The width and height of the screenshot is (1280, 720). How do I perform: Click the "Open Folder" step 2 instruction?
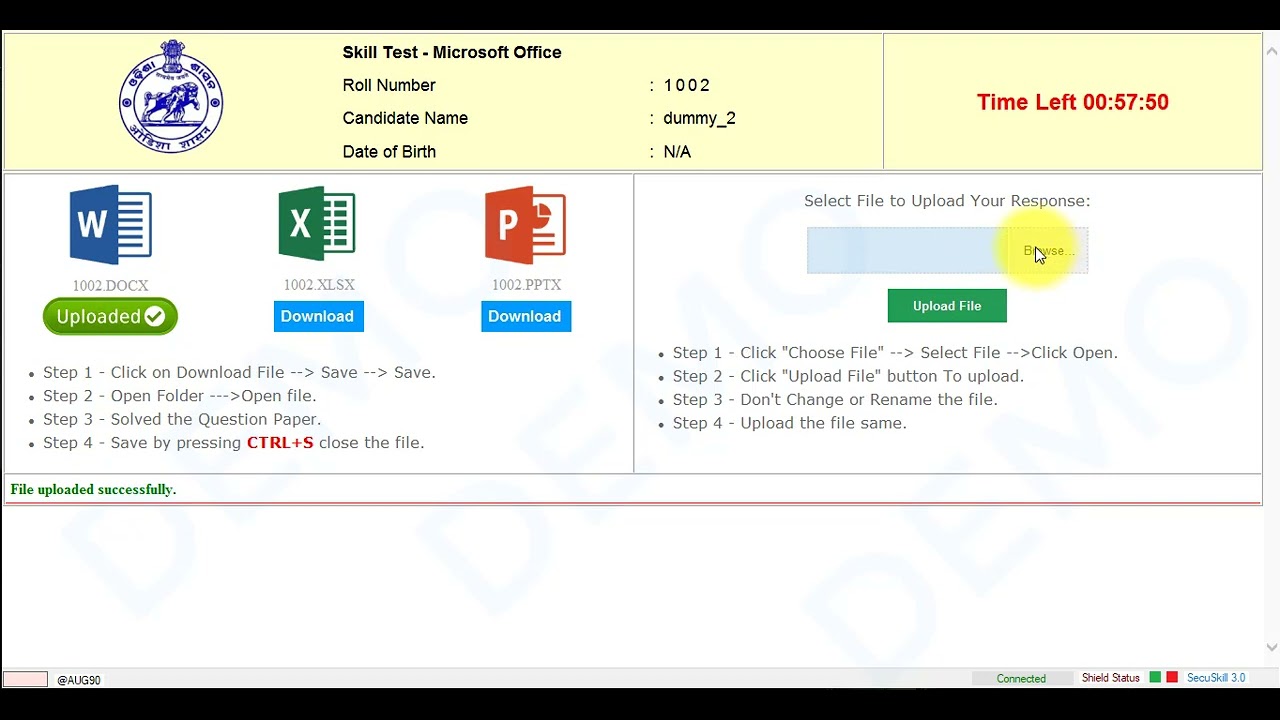180,396
